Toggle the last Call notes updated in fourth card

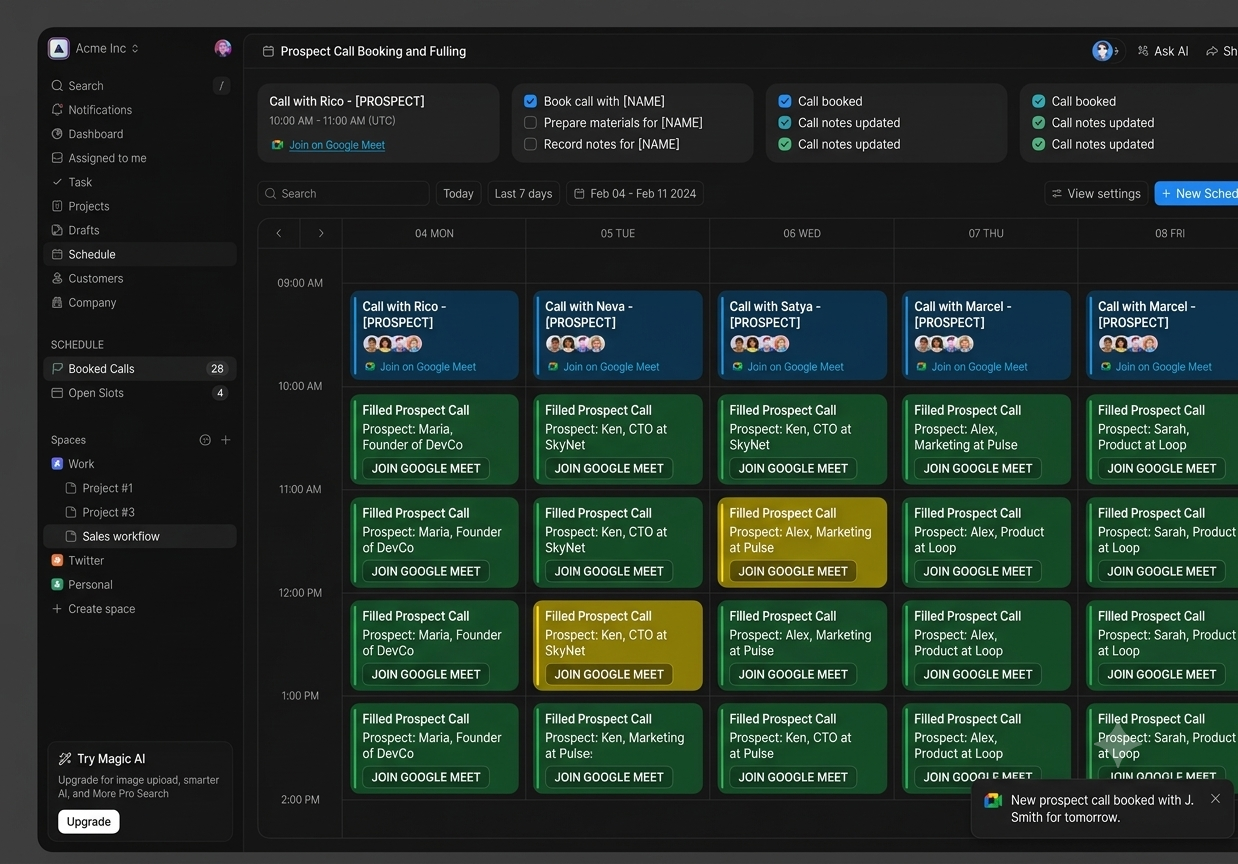click(1039, 144)
